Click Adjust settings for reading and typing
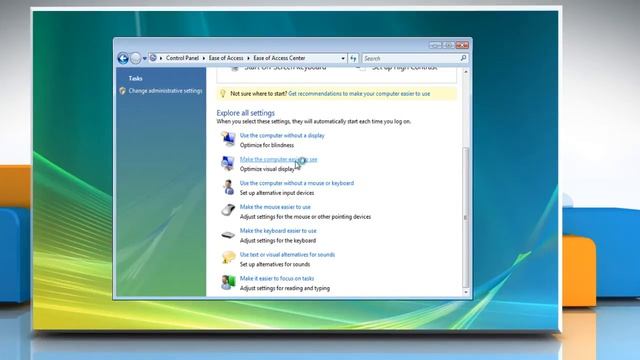 (x=284, y=288)
